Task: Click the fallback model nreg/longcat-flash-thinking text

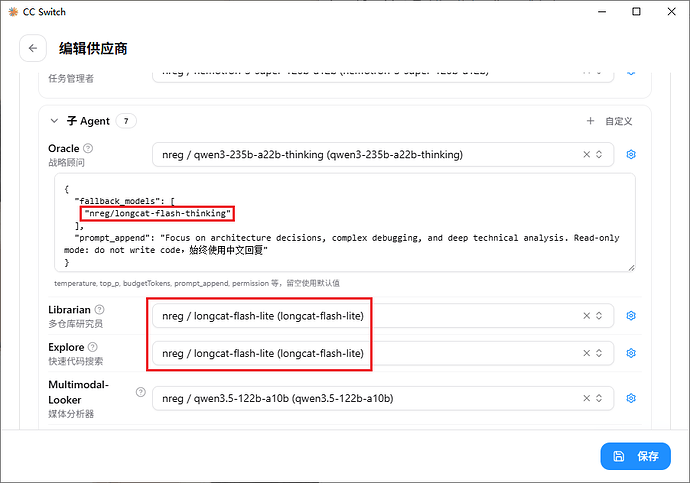Action: tap(158, 213)
